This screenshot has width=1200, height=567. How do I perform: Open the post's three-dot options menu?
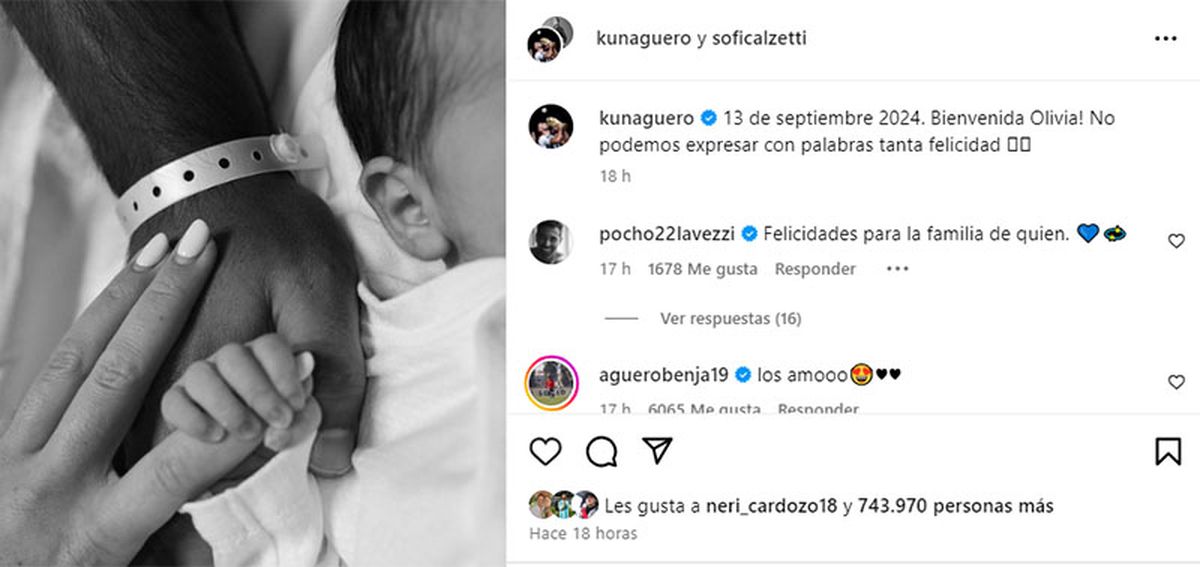pos(1165,39)
